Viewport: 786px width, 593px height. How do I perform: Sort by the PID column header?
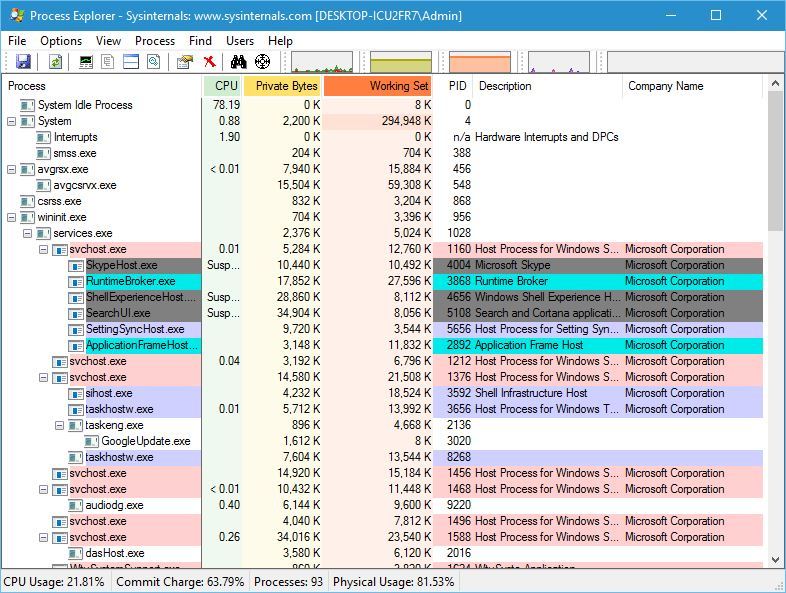[x=454, y=86]
